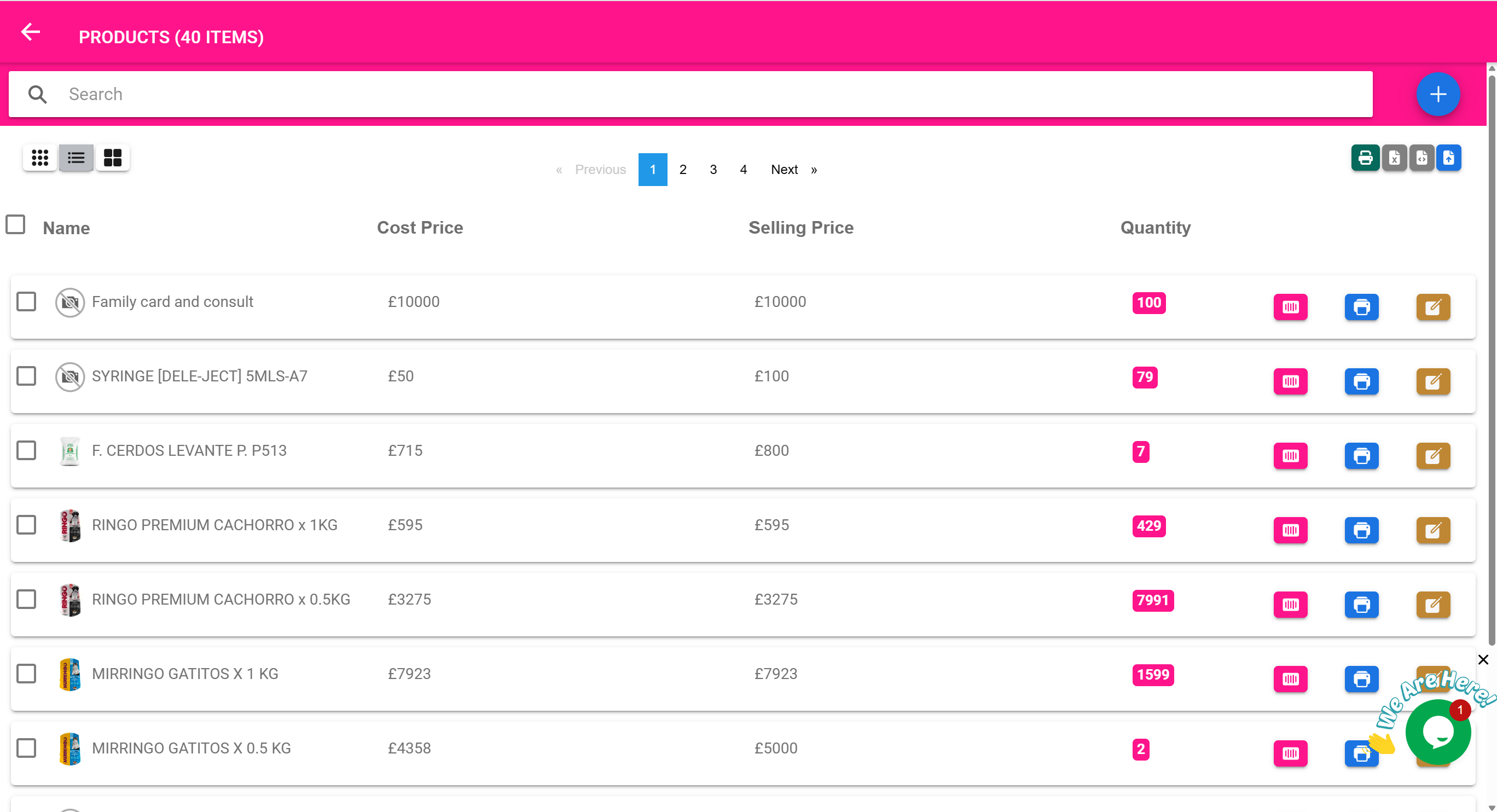The image size is (1497, 812).
Task: Click the Selling Price column header
Action: 801,228
